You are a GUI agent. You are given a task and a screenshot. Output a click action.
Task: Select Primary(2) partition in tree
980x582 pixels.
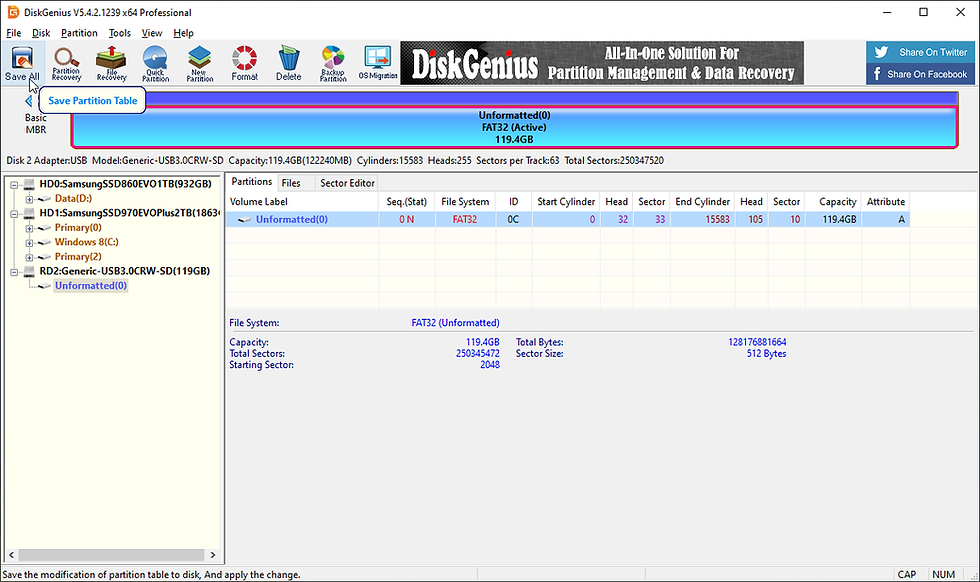(x=78, y=256)
